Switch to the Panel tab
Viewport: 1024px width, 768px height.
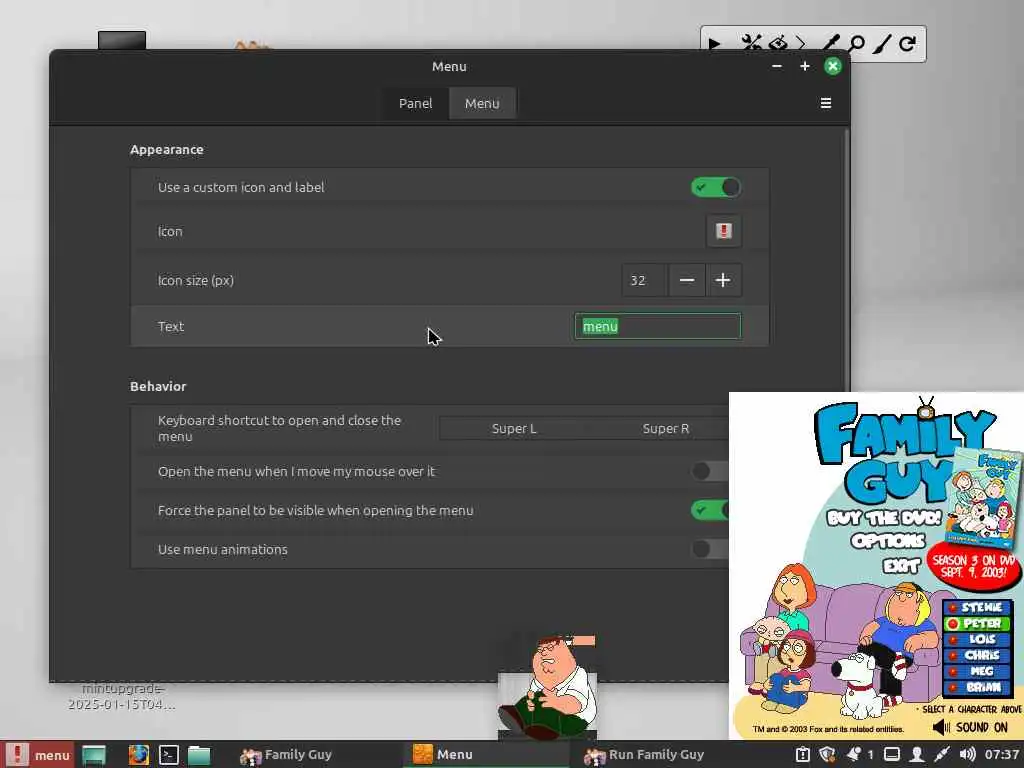[x=415, y=103]
